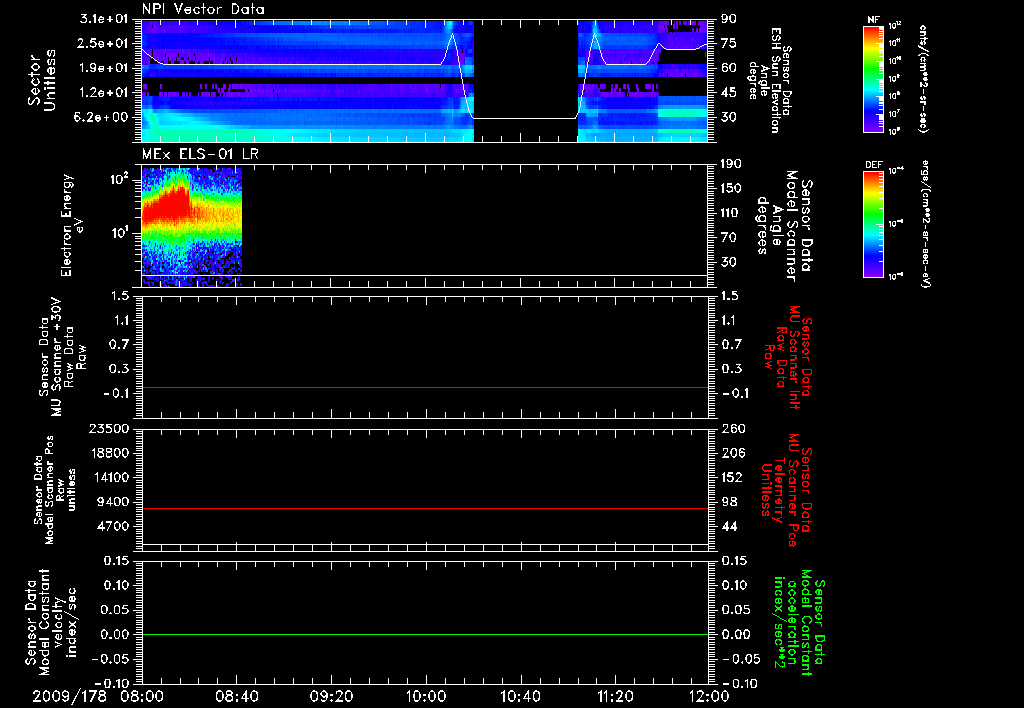Image resolution: width=1024 pixels, height=708 pixels.
Task: Click the 206 telemetry tick label
Action: 731,453
